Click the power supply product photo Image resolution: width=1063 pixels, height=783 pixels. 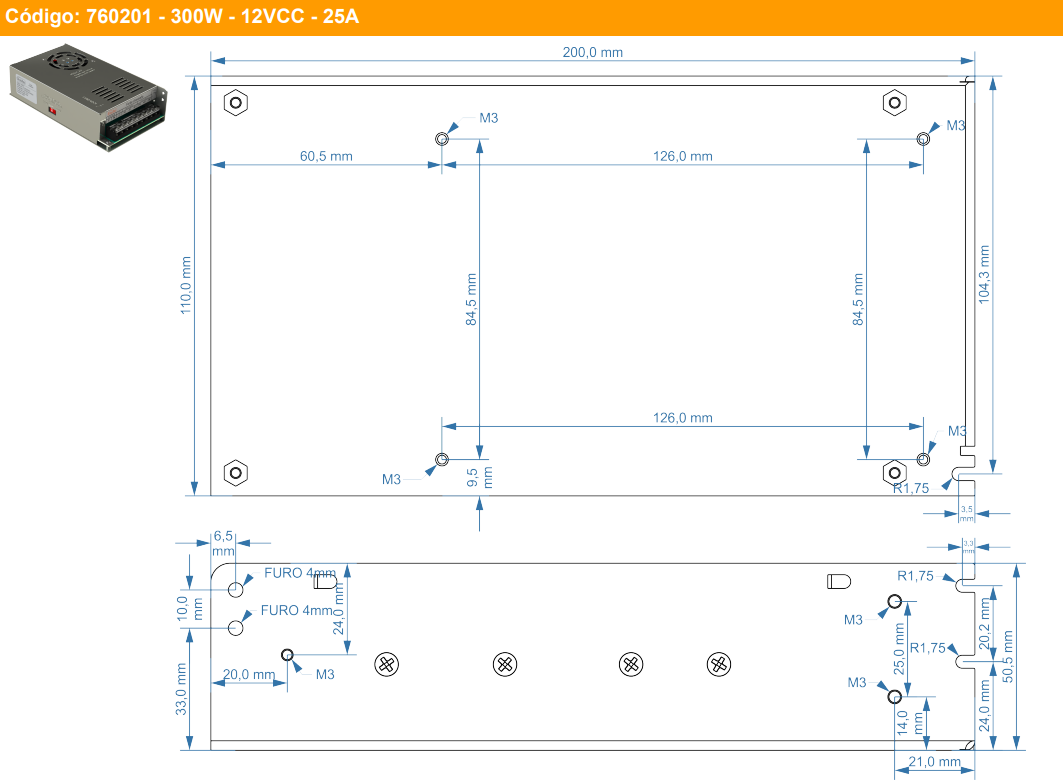(x=88, y=98)
